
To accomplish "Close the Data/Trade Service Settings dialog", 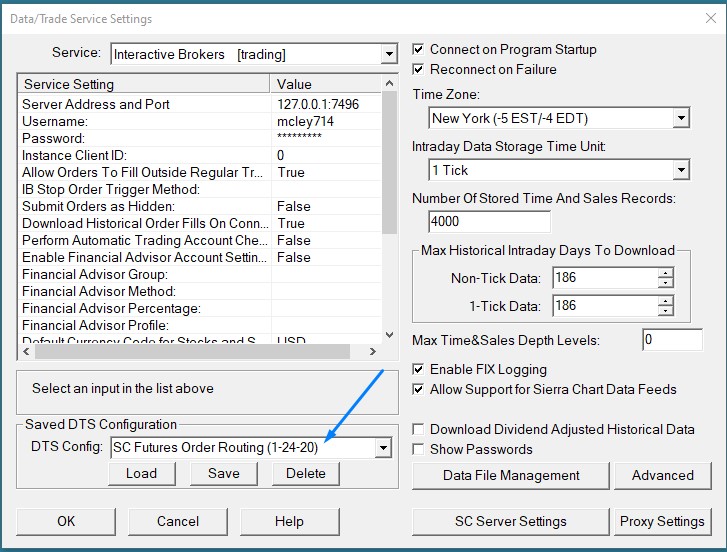I will click(x=710, y=18).
